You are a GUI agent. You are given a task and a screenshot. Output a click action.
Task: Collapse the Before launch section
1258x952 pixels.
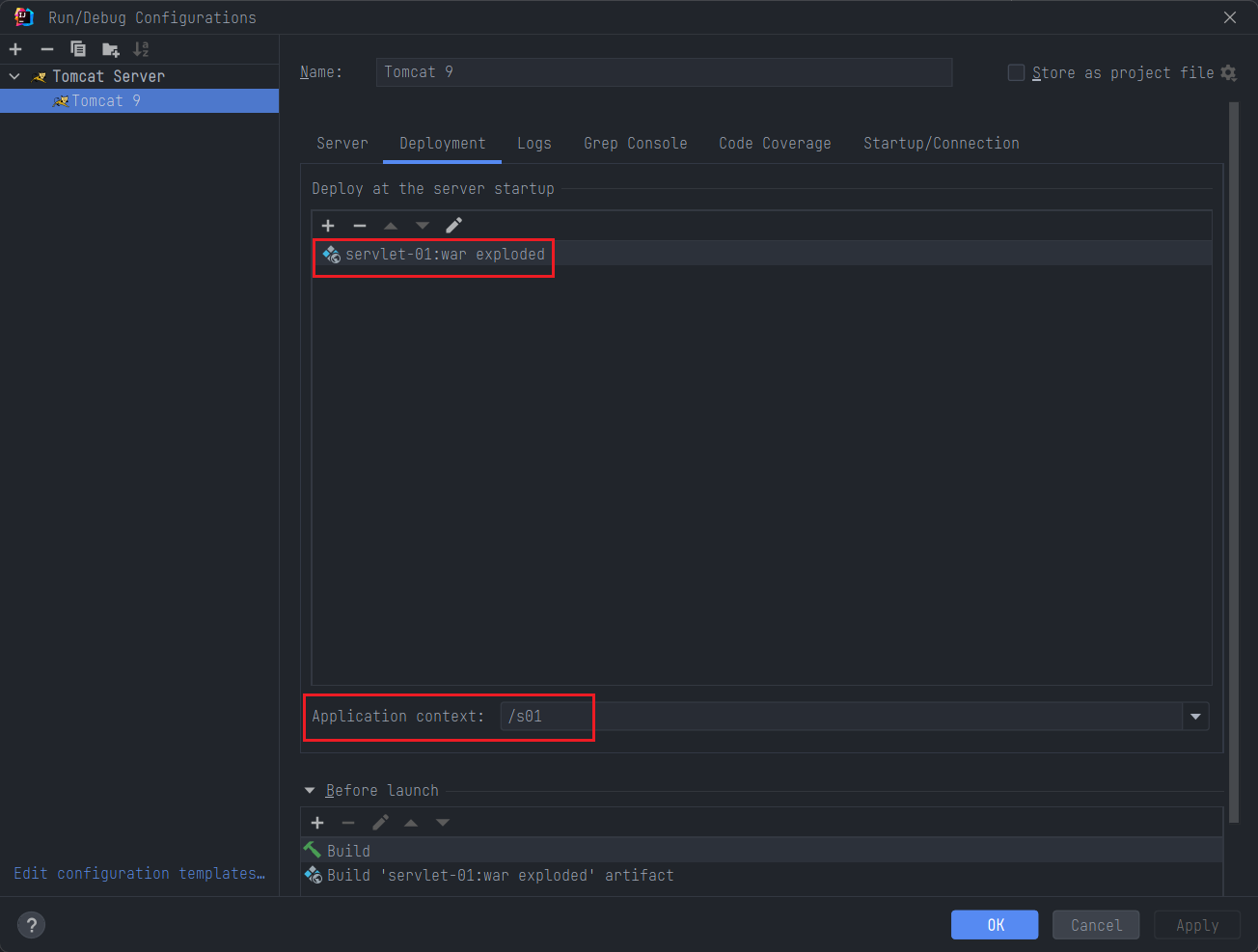(x=310, y=790)
